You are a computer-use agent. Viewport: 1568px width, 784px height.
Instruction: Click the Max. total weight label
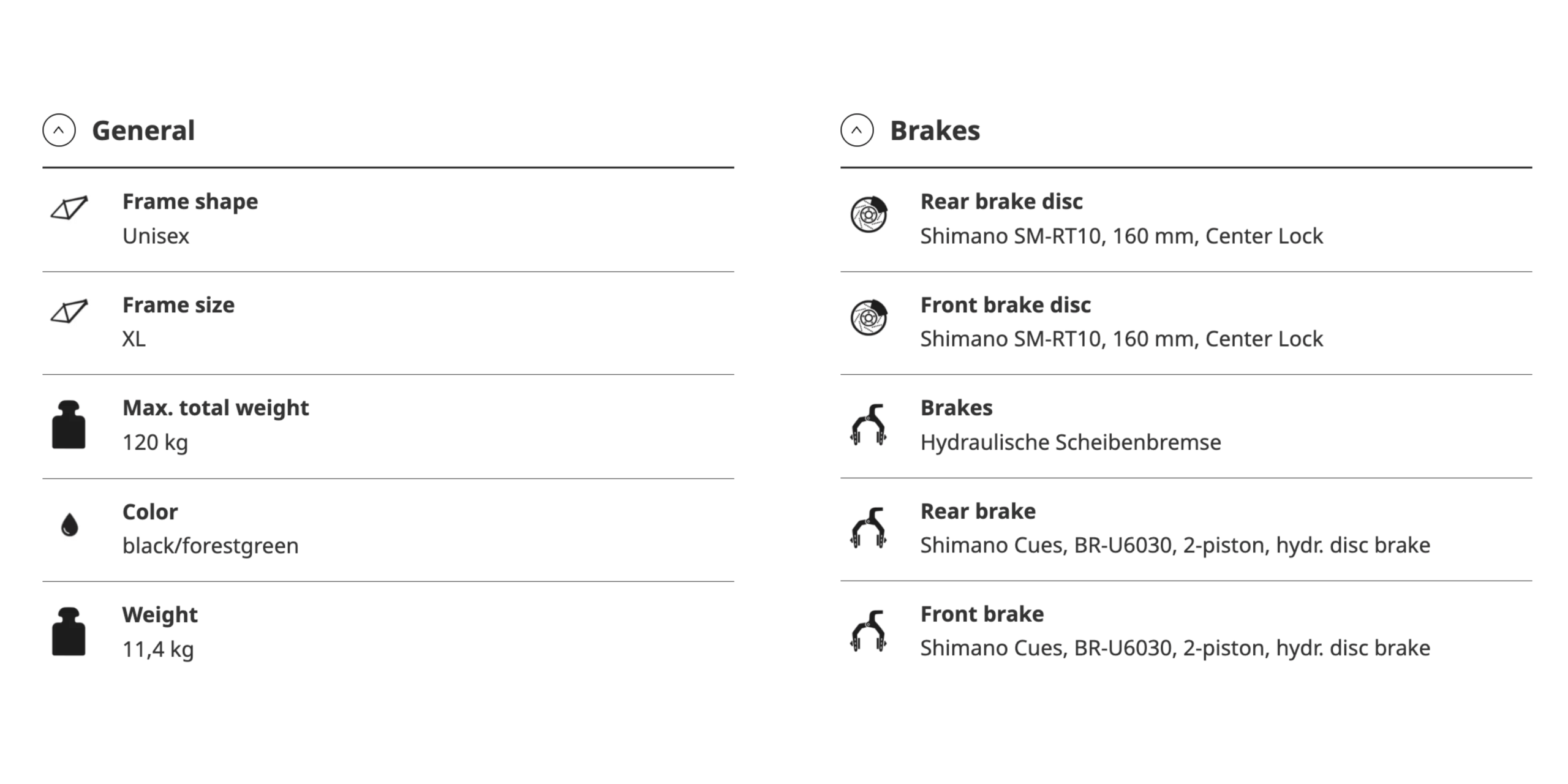click(x=216, y=408)
